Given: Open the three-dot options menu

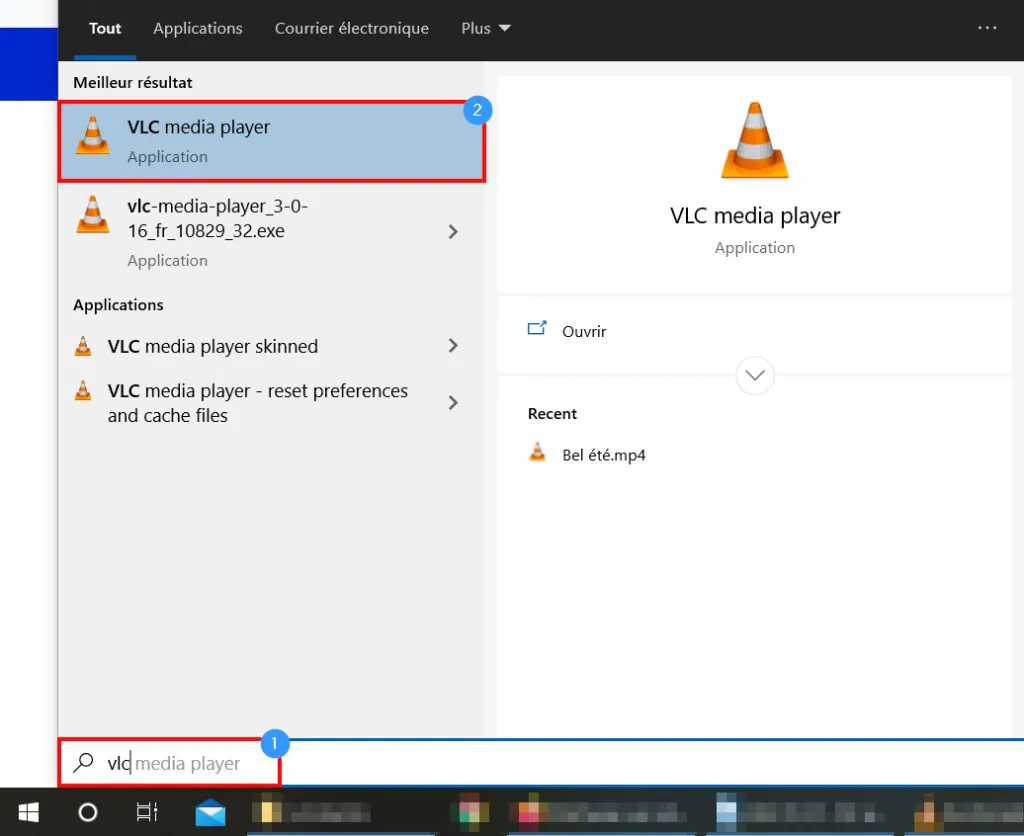Looking at the screenshot, I should point(987,28).
